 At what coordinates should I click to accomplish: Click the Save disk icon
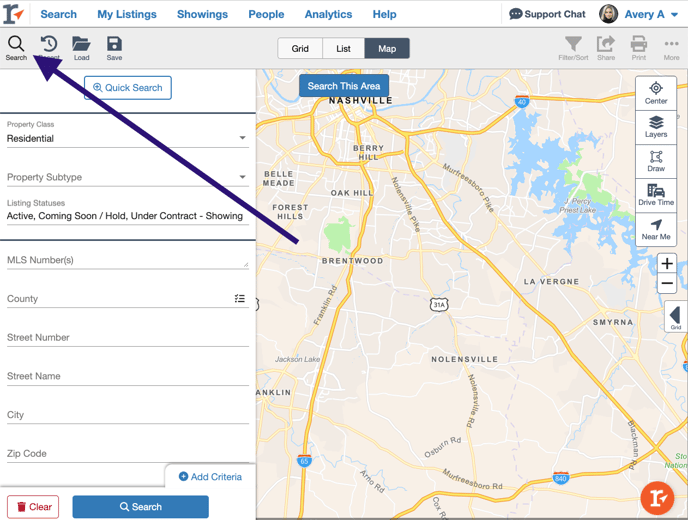click(114, 47)
